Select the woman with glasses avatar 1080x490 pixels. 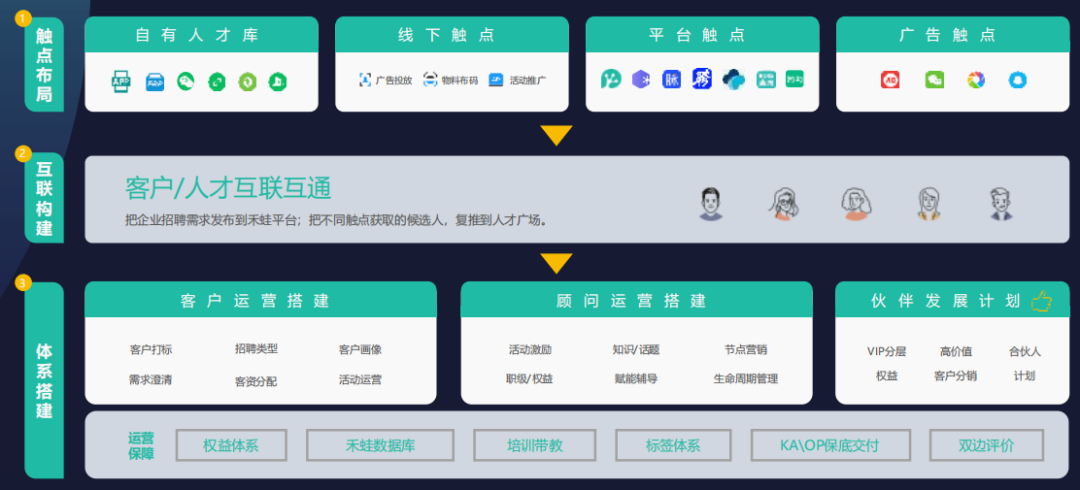783,204
